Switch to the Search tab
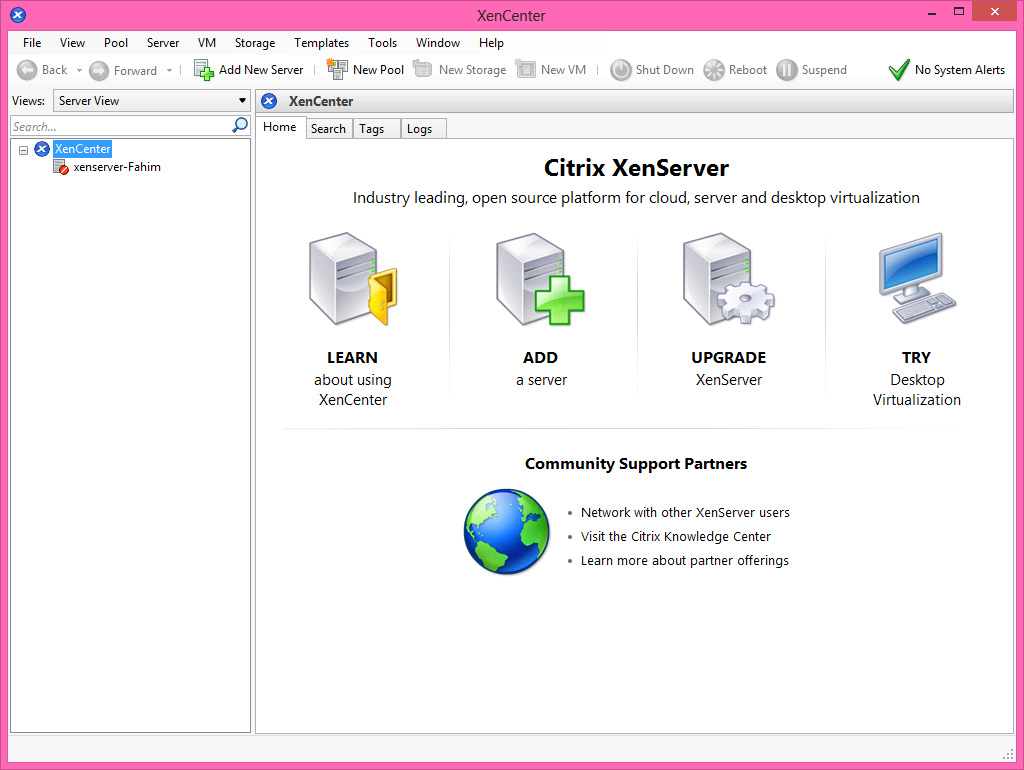 328,129
